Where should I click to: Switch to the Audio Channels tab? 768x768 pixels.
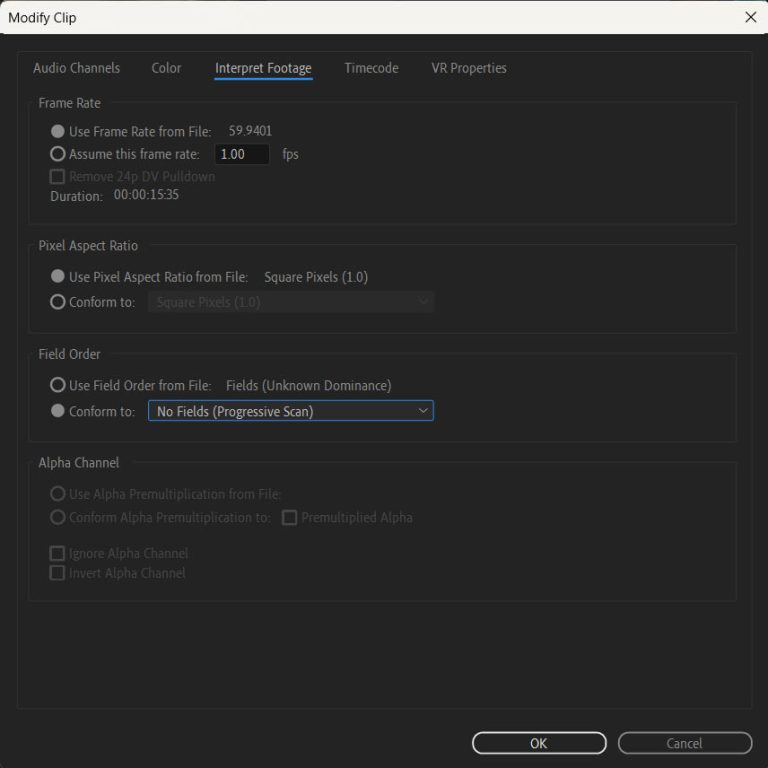point(76,68)
